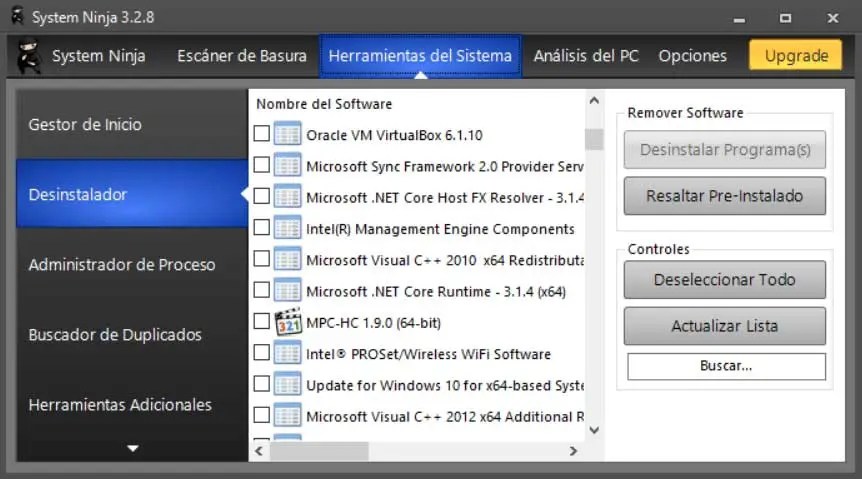
Task: Click the Microsoft Sync Framework entry icon
Action: pos(288,165)
